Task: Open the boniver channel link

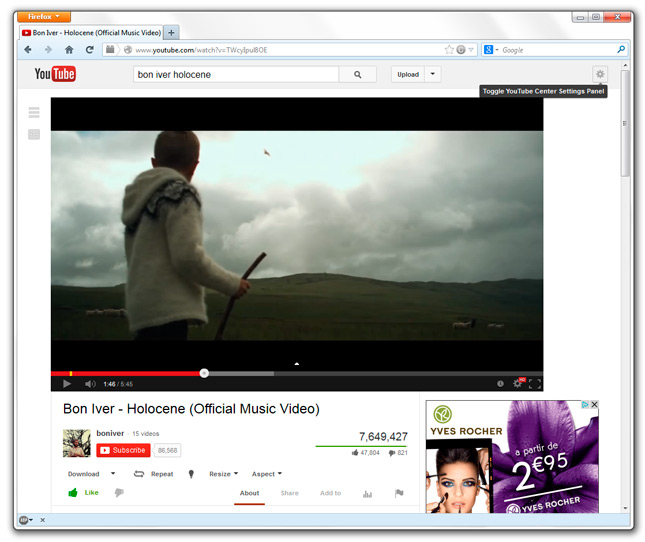Action: pyautogui.click(x=110, y=433)
